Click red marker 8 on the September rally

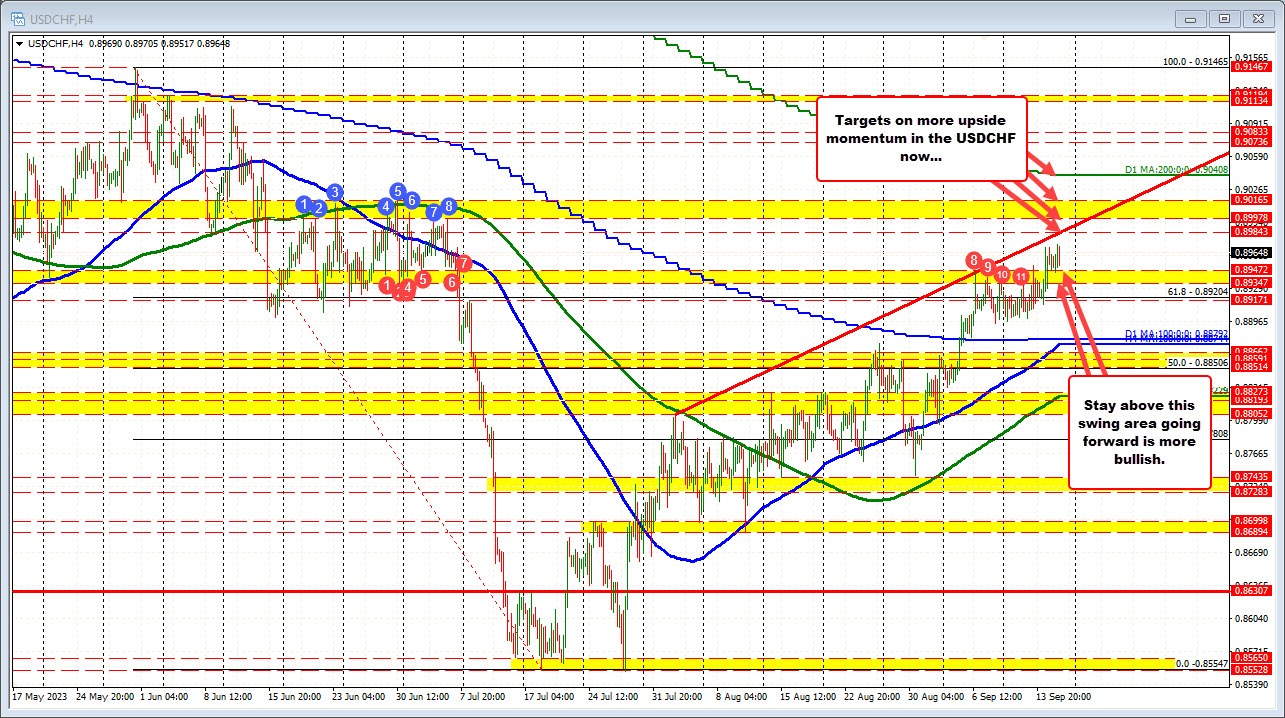(972, 261)
